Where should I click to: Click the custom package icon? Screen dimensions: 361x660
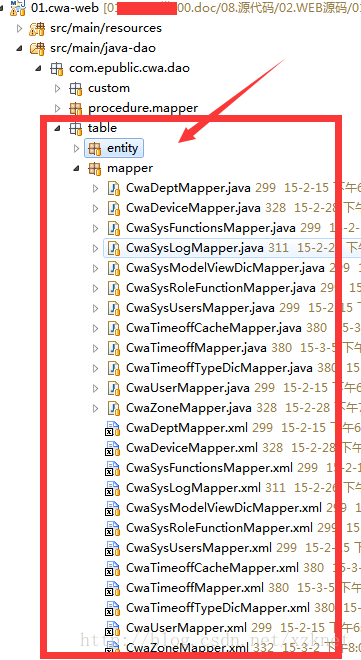point(75,88)
